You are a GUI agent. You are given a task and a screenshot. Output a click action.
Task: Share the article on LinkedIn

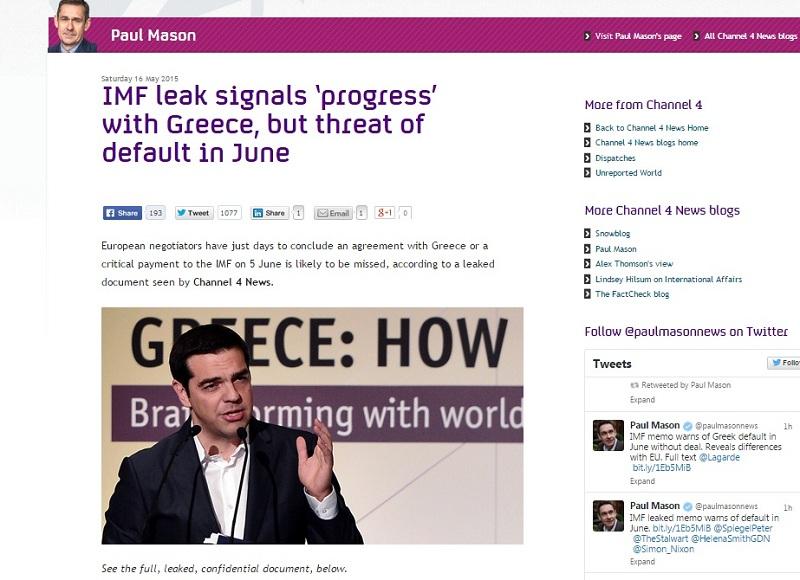[270, 213]
